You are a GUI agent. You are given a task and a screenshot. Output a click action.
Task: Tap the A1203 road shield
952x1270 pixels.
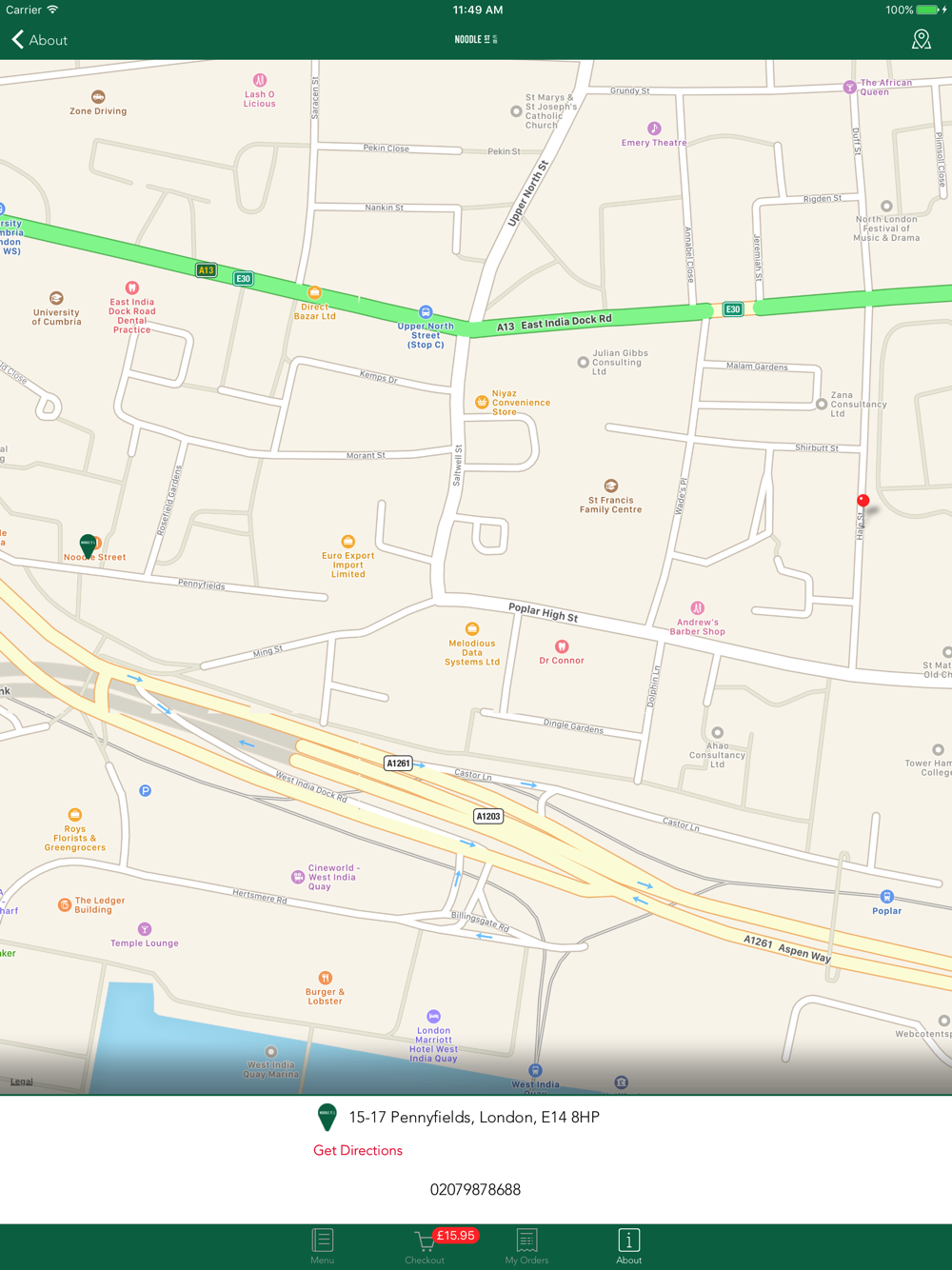pos(488,816)
